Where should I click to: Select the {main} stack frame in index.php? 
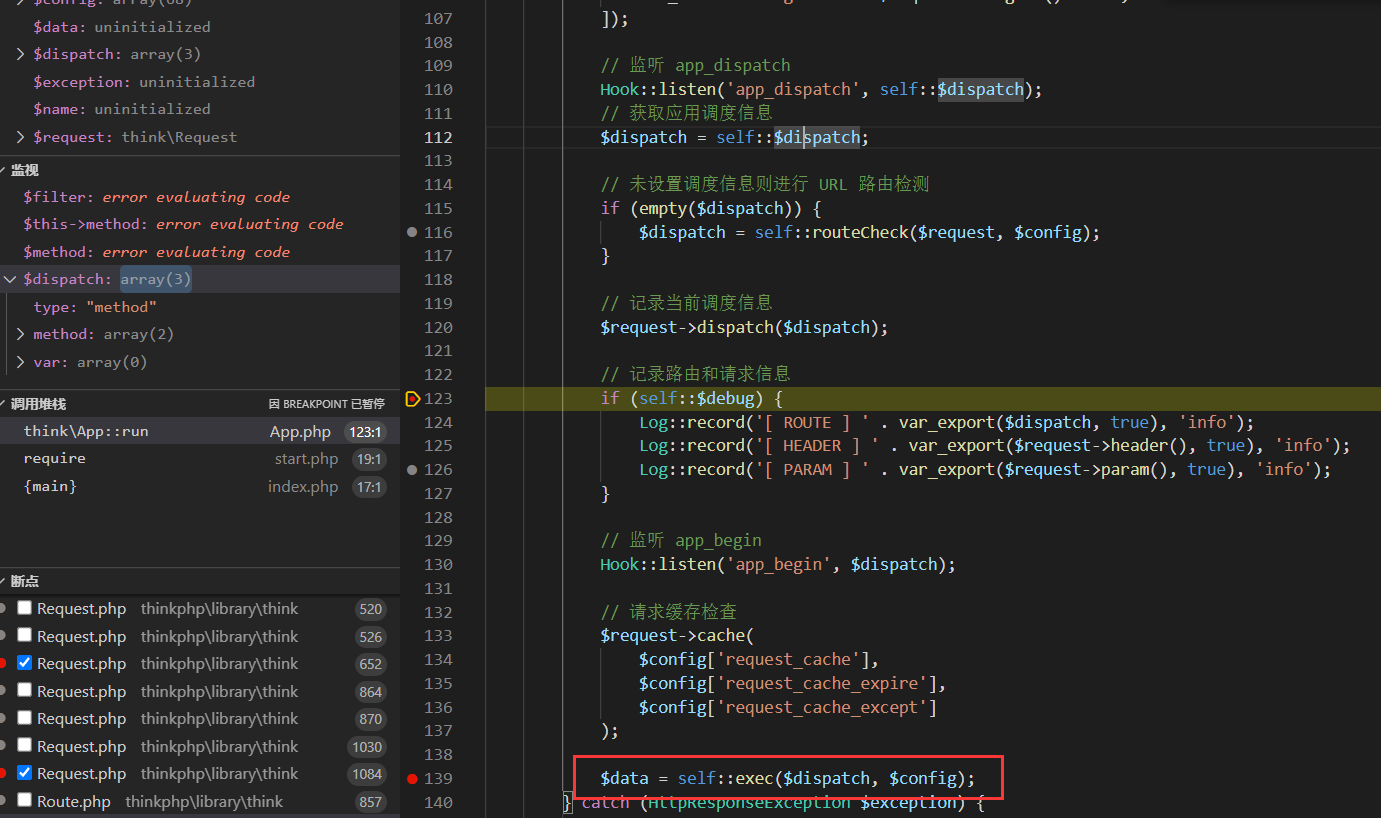200,486
